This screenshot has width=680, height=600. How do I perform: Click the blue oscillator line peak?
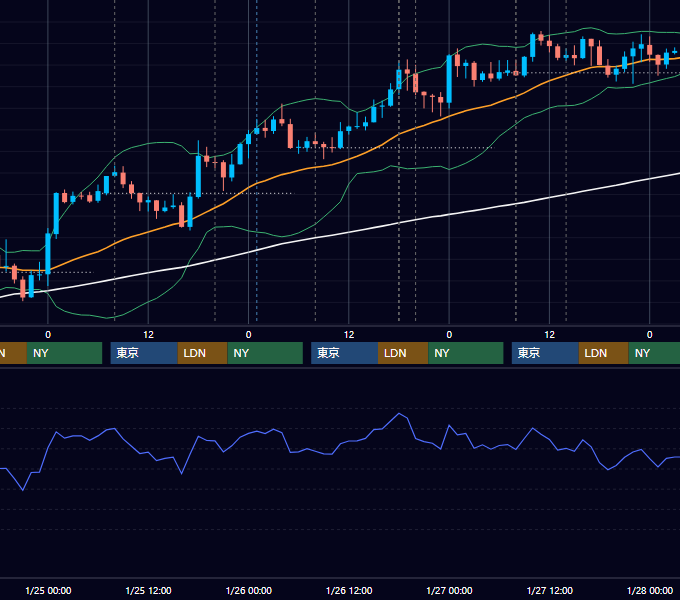click(399, 414)
